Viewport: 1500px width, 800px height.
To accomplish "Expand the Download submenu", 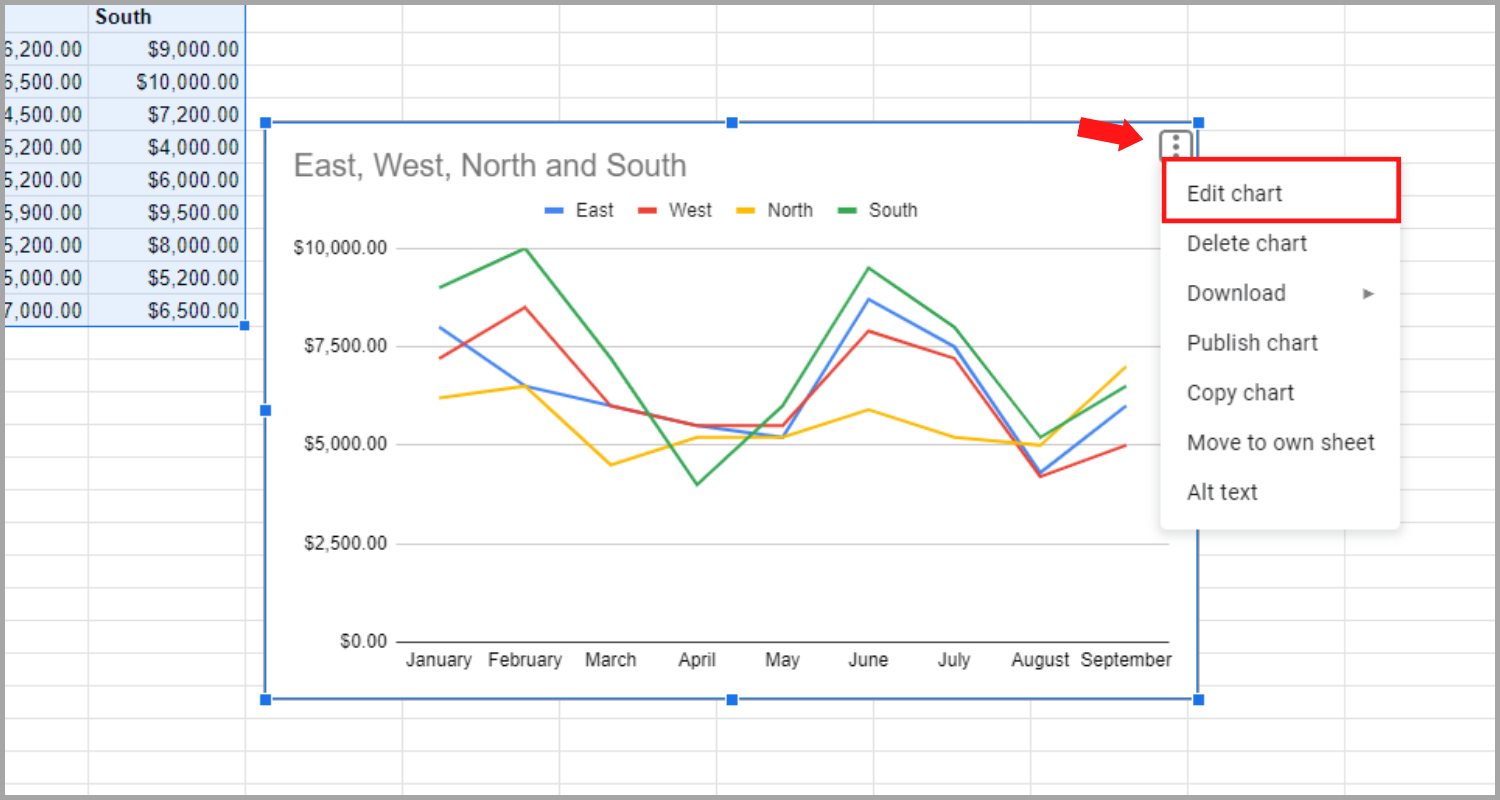I will (1236, 293).
